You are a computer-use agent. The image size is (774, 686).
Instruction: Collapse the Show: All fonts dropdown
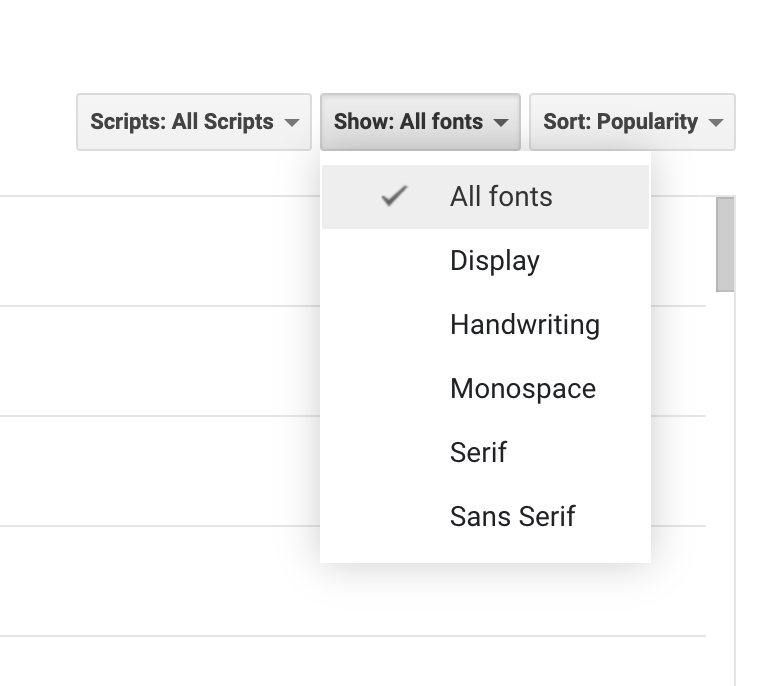tap(420, 122)
